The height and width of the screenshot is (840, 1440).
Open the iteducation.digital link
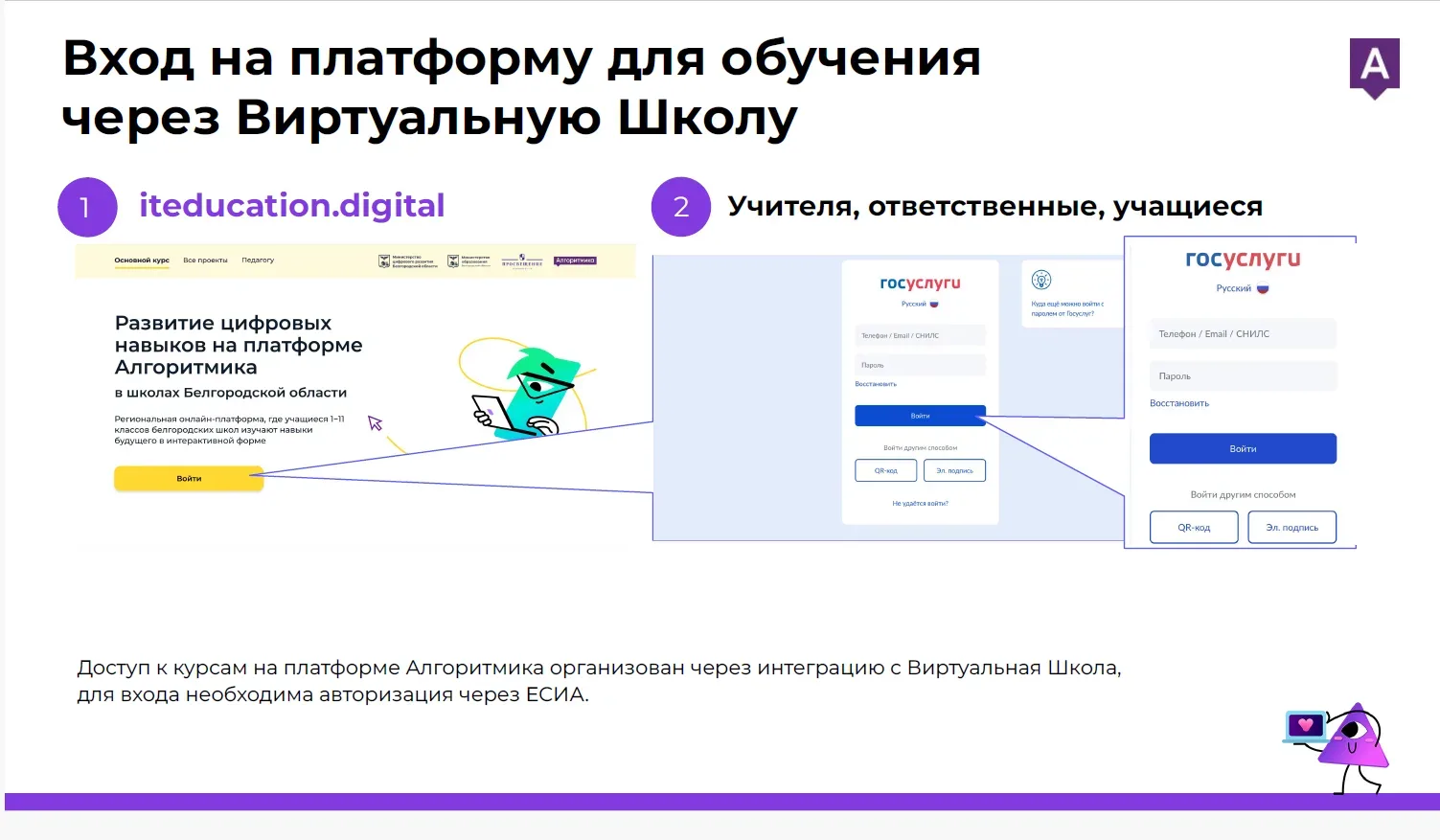[x=291, y=205]
